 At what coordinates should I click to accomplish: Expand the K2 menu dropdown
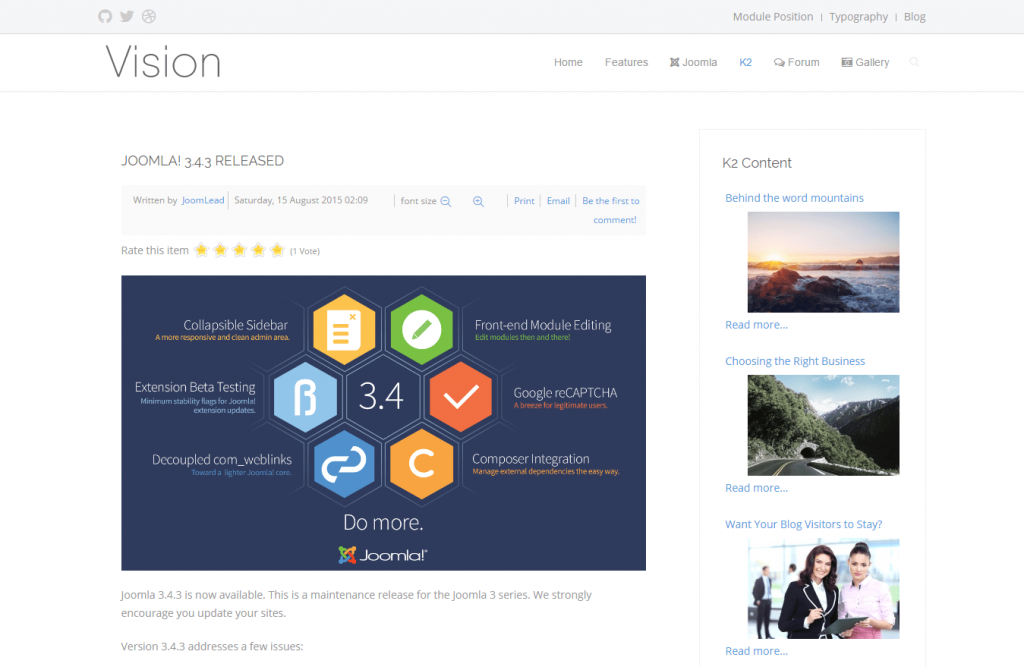pos(745,62)
